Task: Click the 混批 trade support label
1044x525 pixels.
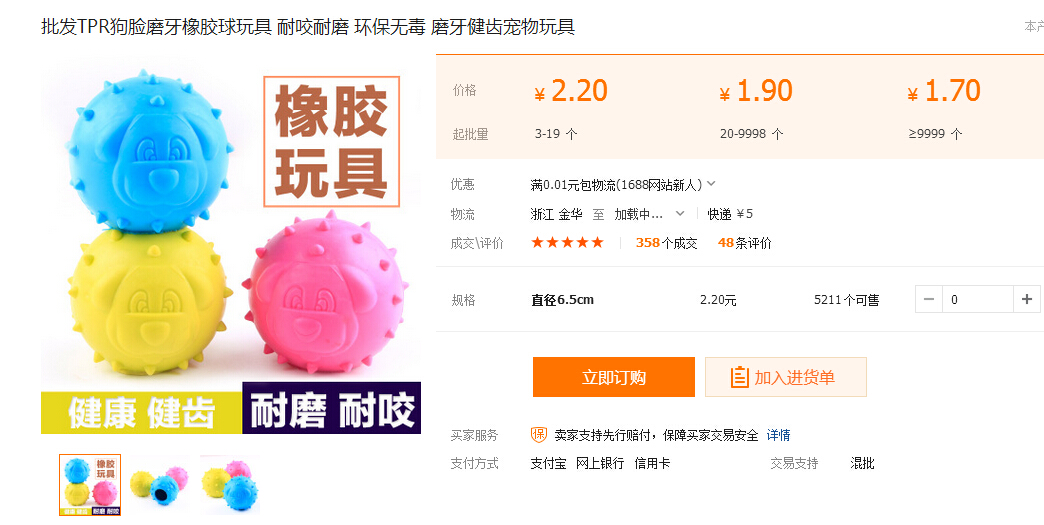Action: (x=862, y=464)
